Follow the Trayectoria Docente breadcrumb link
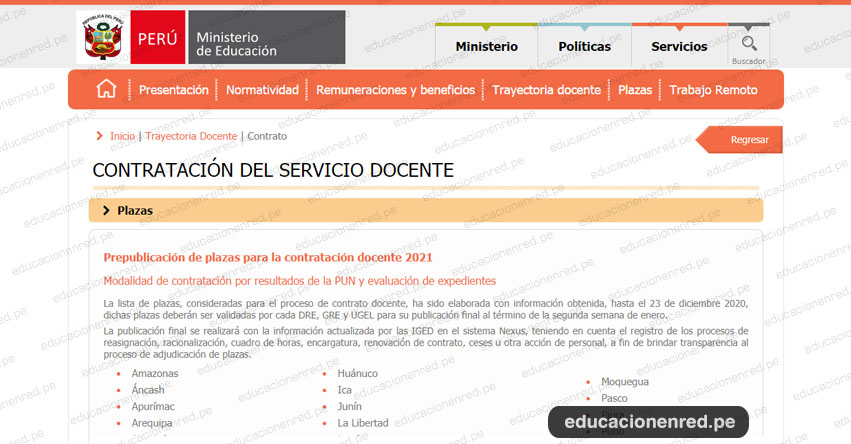This screenshot has width=851, height=444. click(x=191, y=136)
